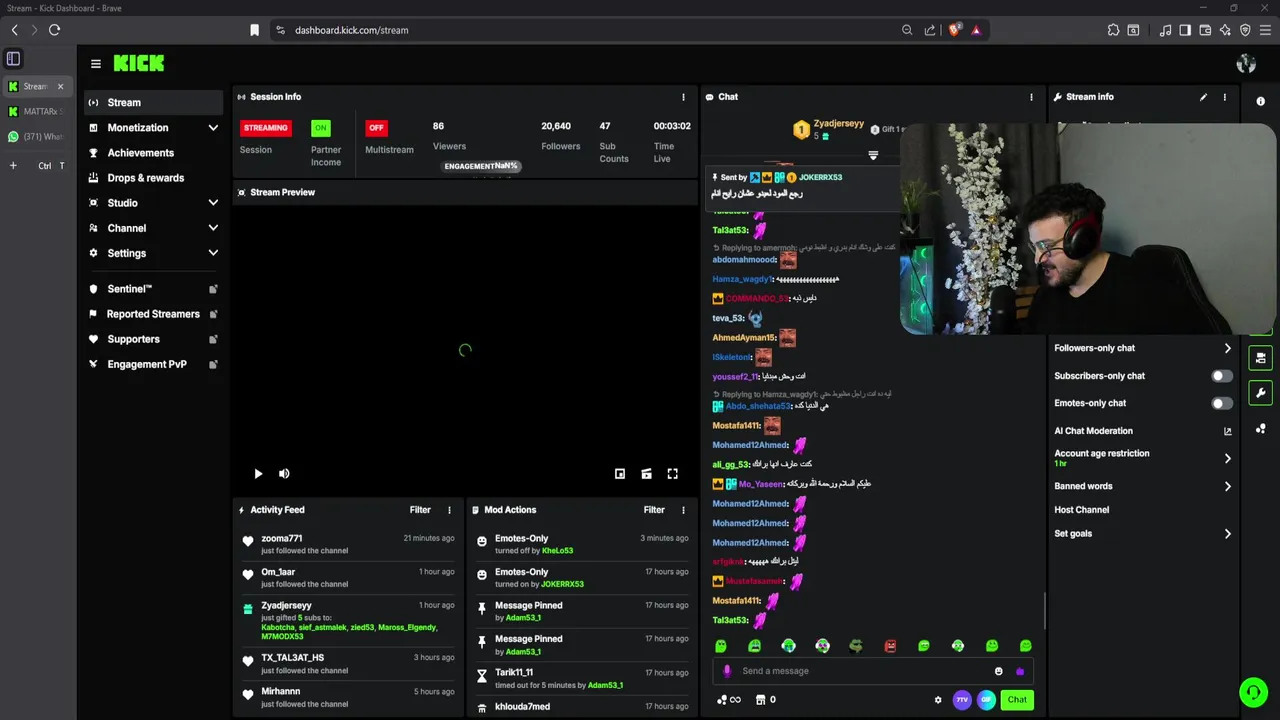Screen dimensions: 1280x720
Task: Enter fullscreen on stream preview
Action: tap(673, 474)
